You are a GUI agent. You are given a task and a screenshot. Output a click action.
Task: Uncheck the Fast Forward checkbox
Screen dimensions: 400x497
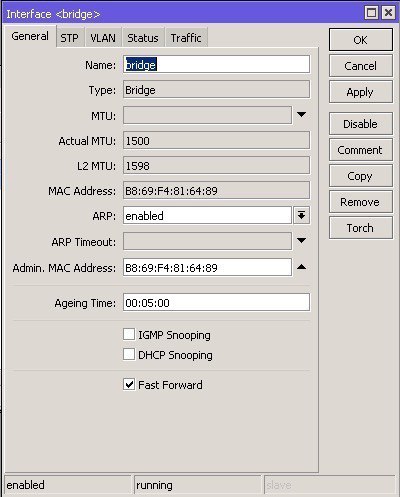[129, 384]
